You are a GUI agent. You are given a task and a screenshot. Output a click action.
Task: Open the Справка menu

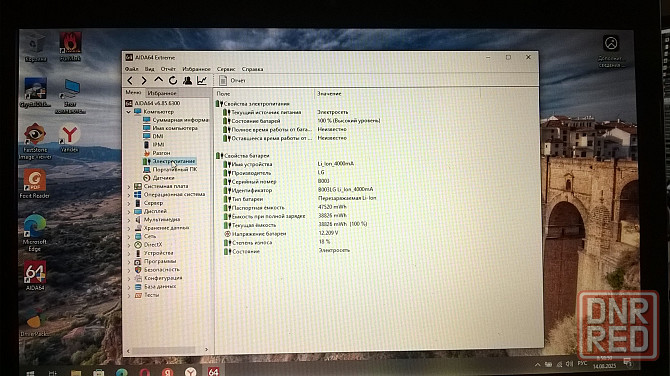[253, 69]
